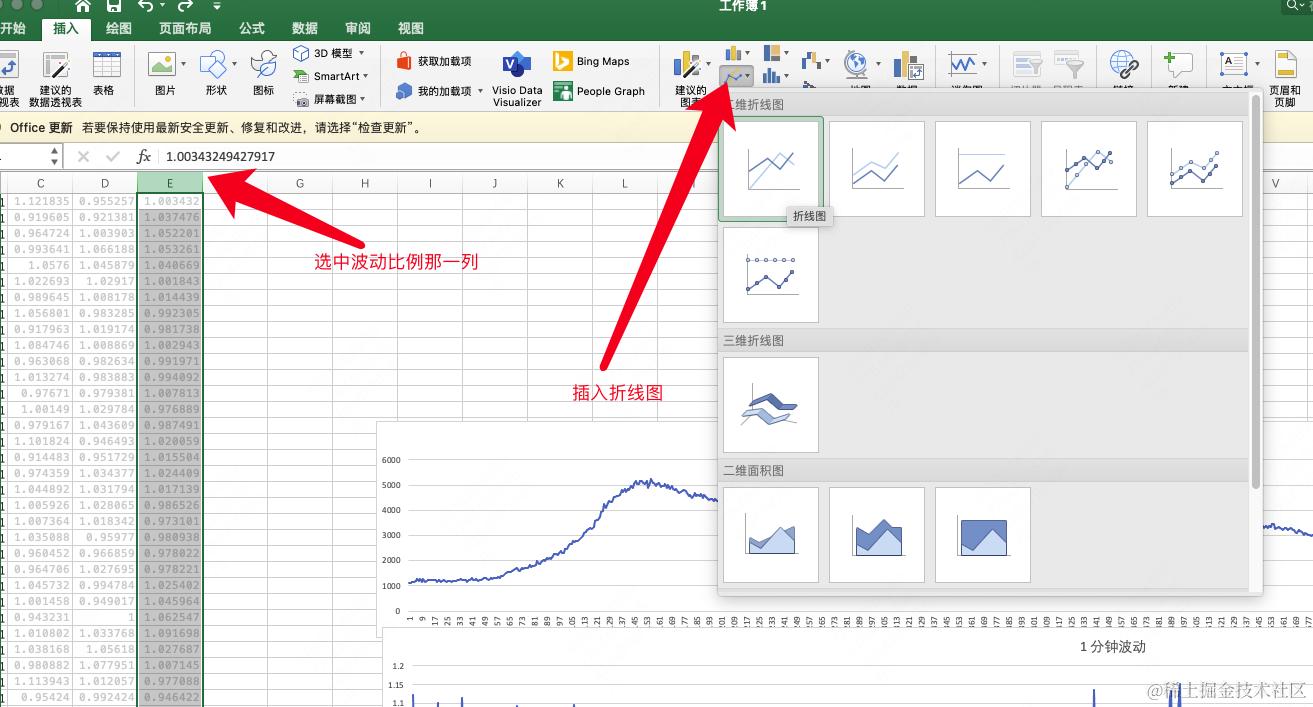Expand the SmartArt dropdown arrow
Screen dimensions: 1313x707
(366, 76)
